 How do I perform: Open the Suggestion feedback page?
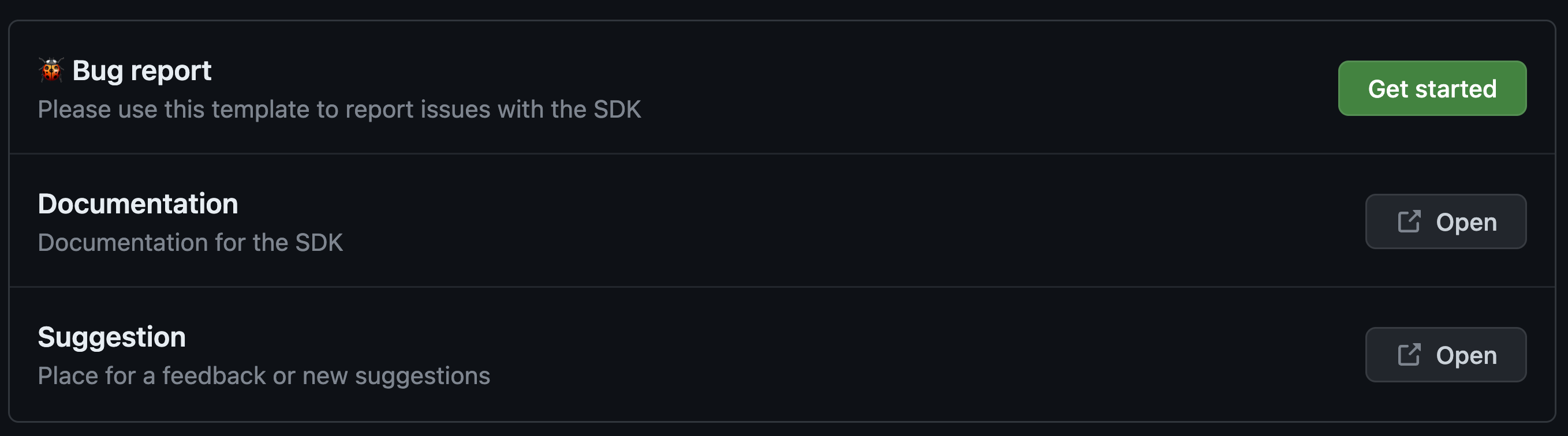tap(1446, 355)
